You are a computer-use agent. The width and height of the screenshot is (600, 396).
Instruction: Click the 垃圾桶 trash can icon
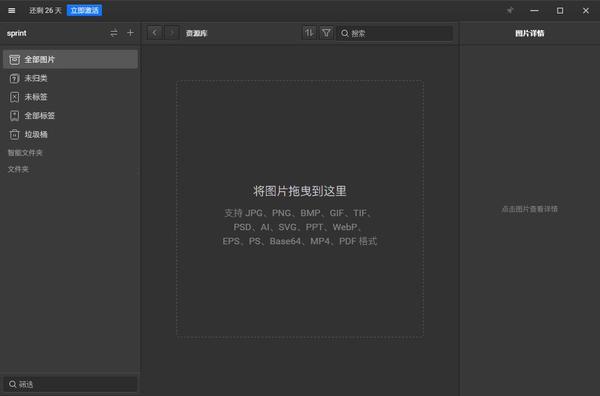15,134
